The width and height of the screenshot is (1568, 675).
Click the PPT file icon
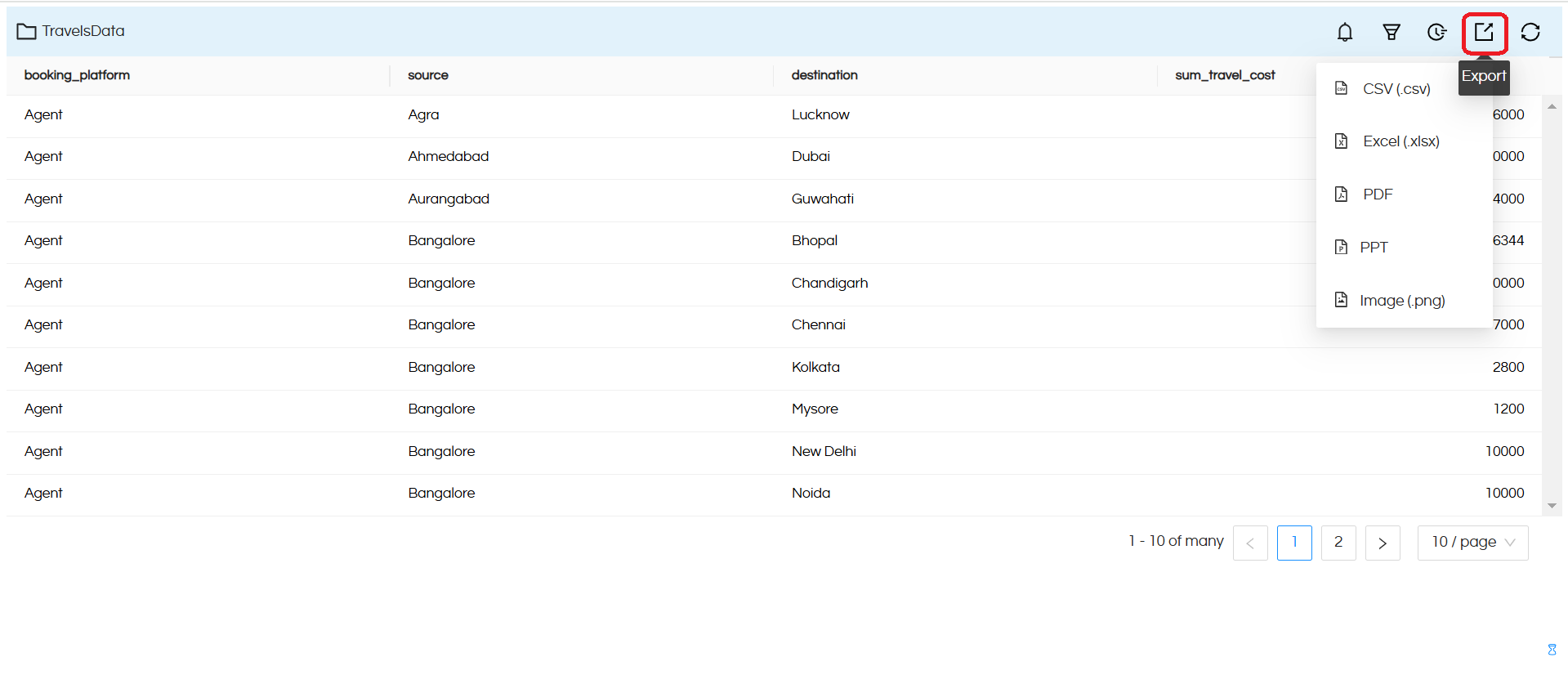click(x=1341, y=247)
